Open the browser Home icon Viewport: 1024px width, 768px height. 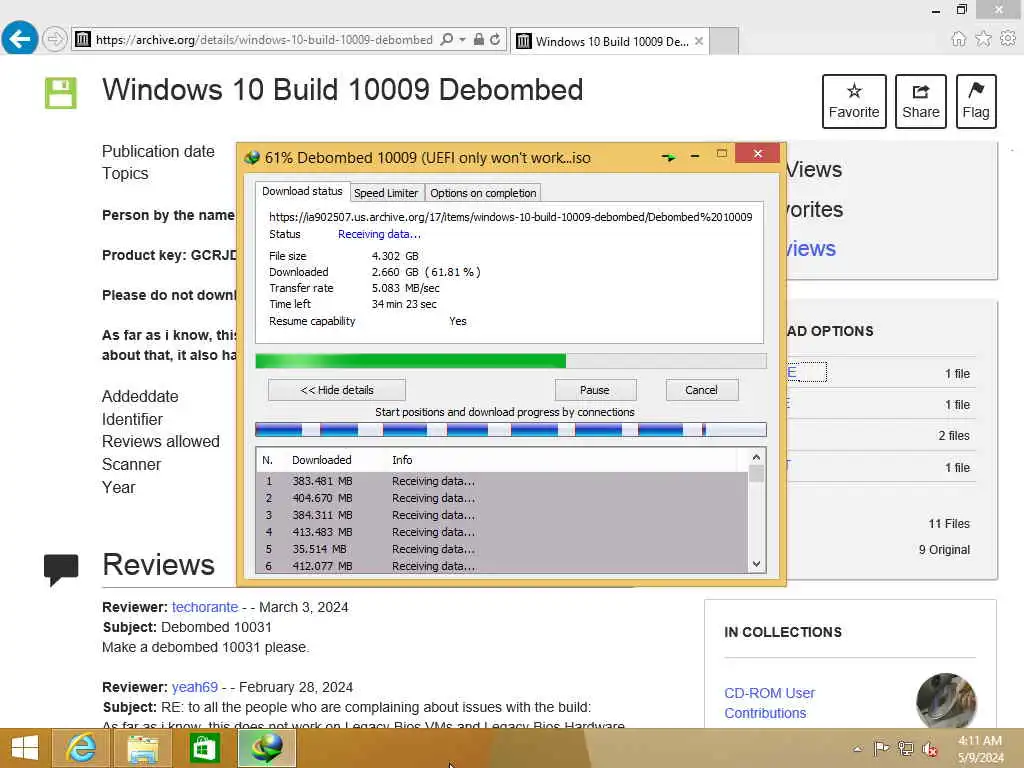(x=958, y=39)
